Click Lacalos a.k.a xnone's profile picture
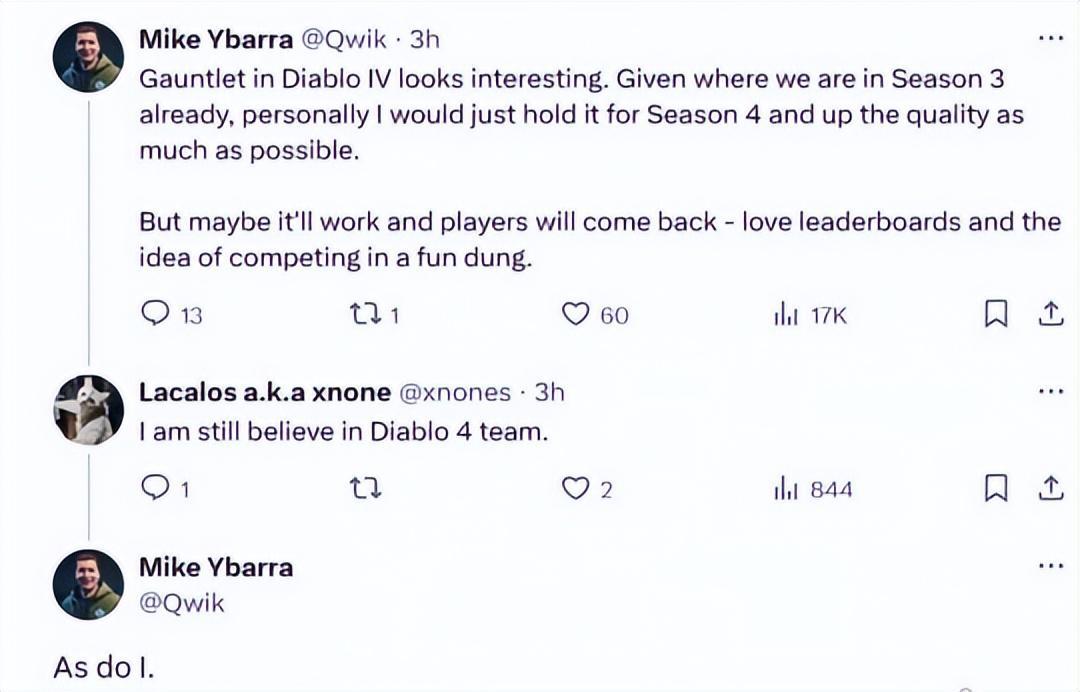Image resolution: width=1080 pixels, height=692 pixels. [88, 410]
